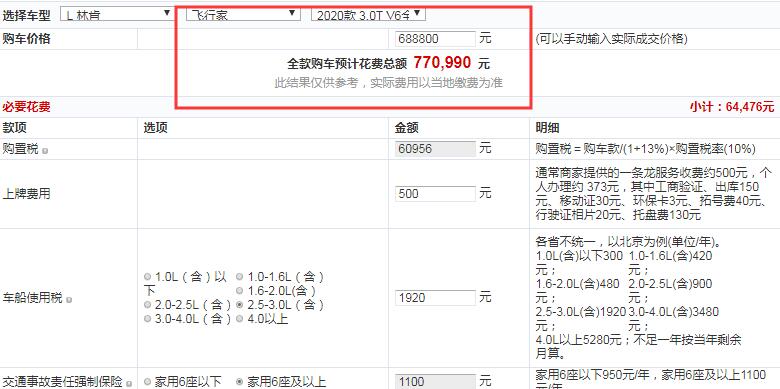Click the 选项 column header
The image size is (780, 389).
pos(156,128)
